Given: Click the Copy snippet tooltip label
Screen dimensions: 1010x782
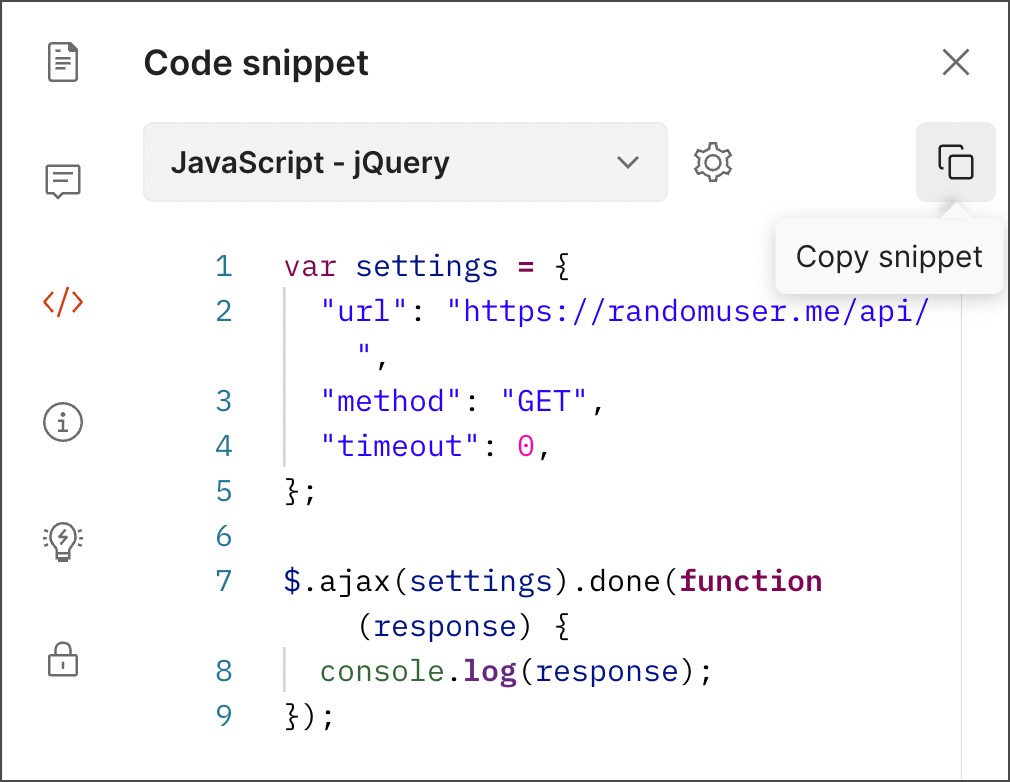Looking at the screenshot, I should coord(888,257).
